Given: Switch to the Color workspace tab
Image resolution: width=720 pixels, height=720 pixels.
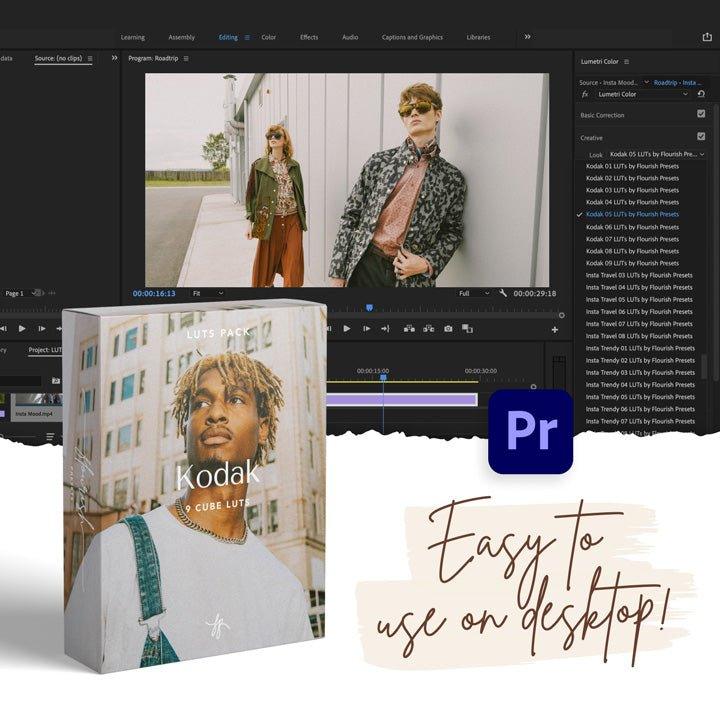Looking at the screenshot, I should (268, 37).
